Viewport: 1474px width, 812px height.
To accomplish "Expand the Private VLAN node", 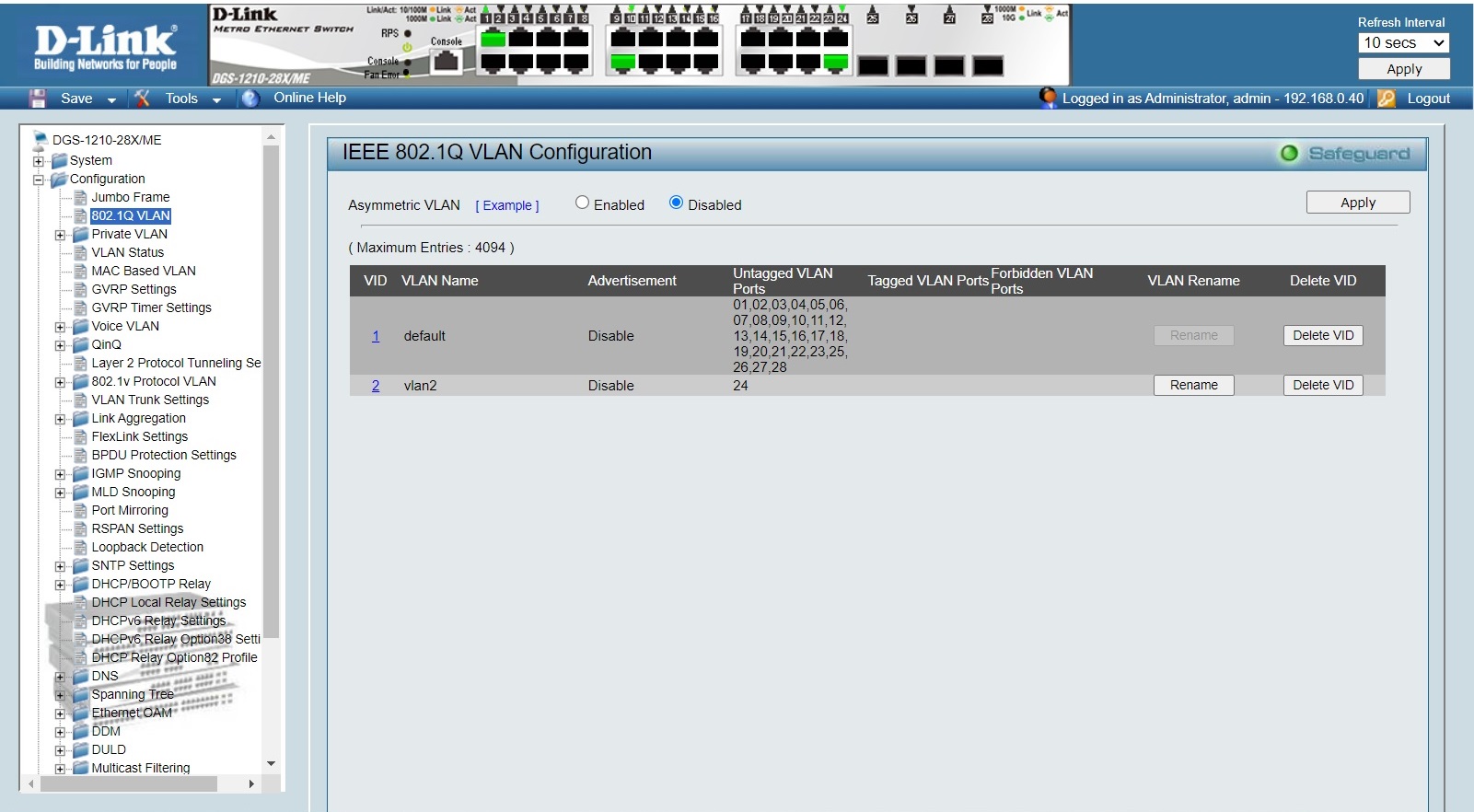I will pyautogui.click(x=60, y=235).
